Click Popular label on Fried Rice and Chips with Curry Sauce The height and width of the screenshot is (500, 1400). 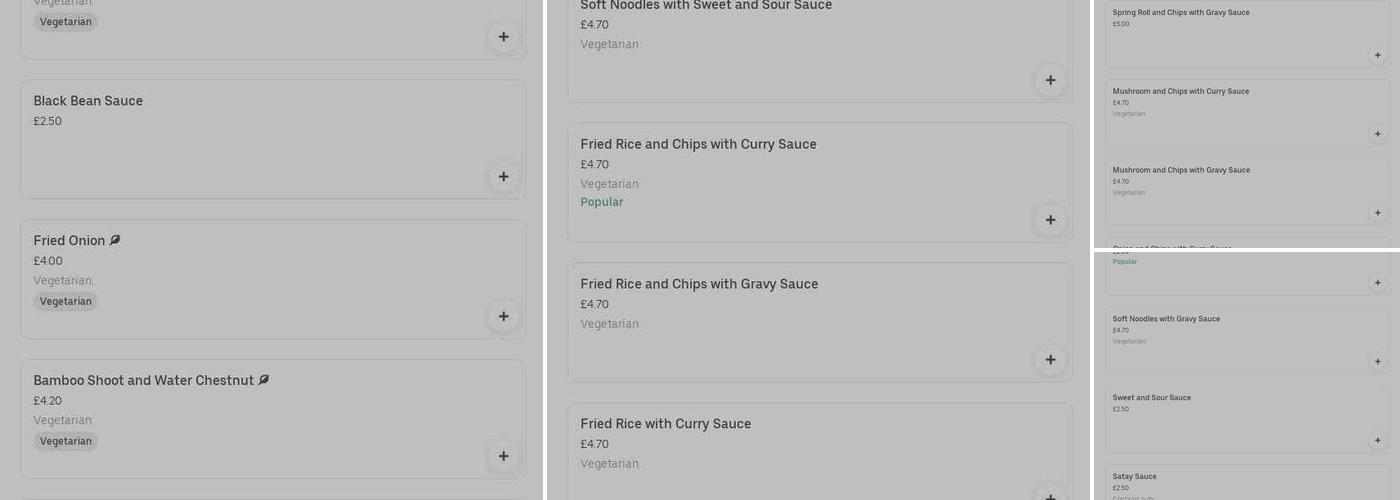coord(601,202)
